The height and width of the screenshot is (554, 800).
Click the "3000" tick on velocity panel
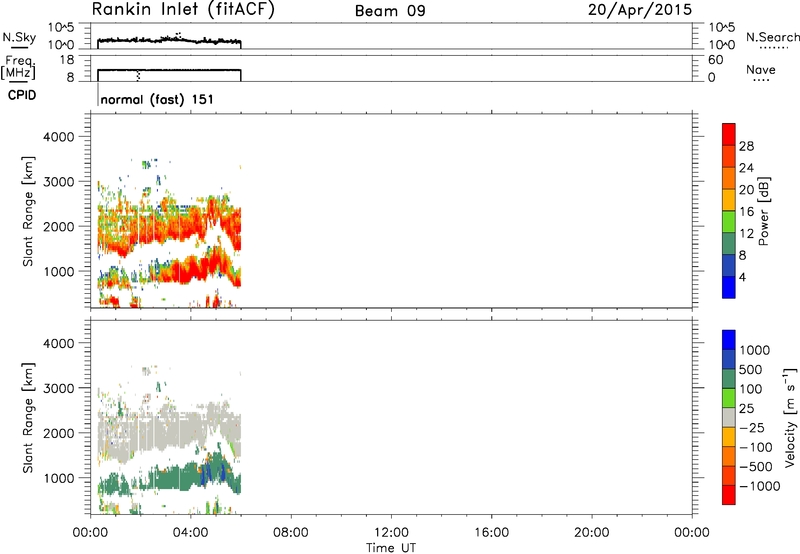[x=58, y=388]
